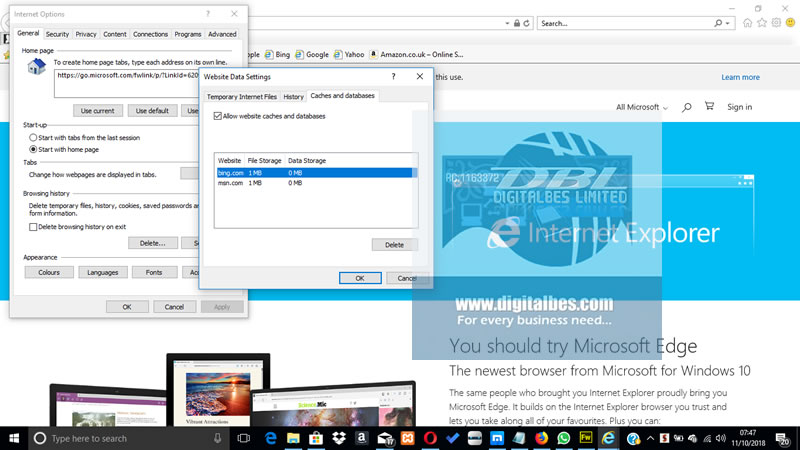This screenshot has height=450, width=800.
Task: Click the Internet Explorer taskbar icon
Action: click(x=608, y=438)
